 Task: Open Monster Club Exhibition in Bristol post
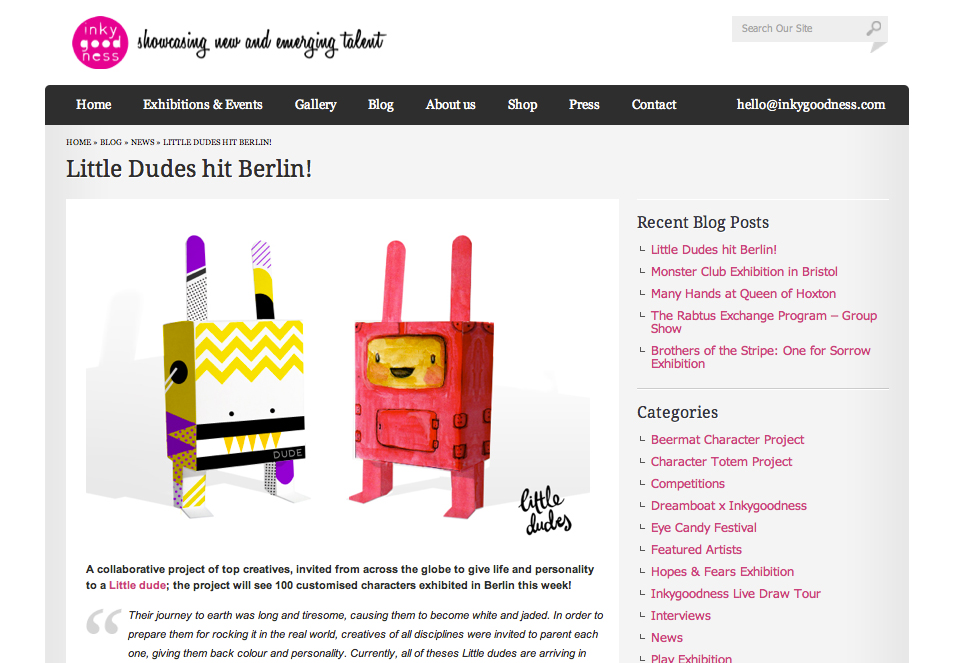[744, 272]
